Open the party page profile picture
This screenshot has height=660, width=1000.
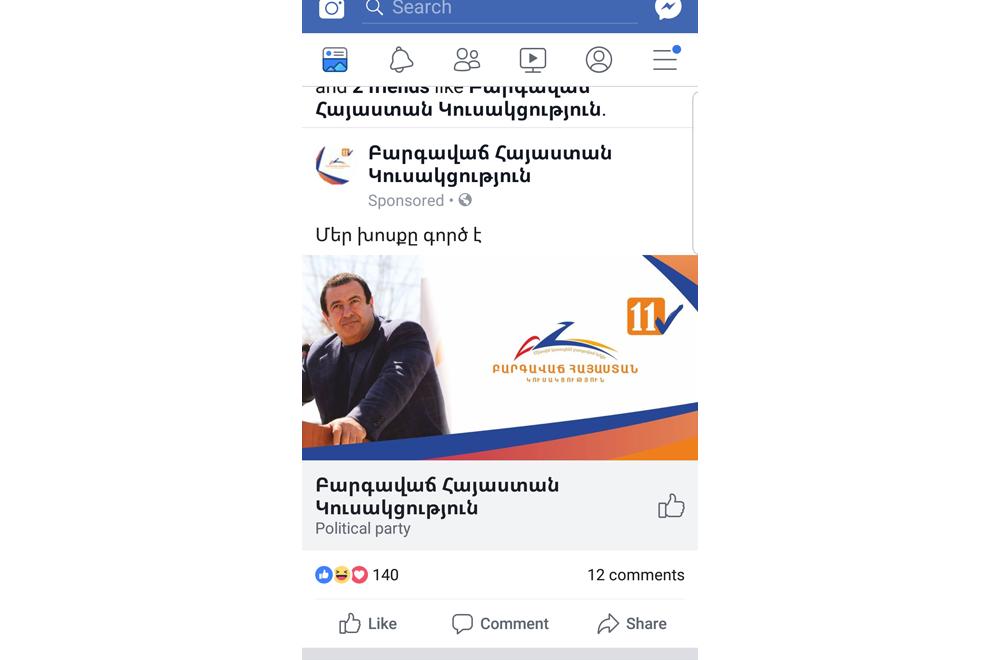coord(335,165)
